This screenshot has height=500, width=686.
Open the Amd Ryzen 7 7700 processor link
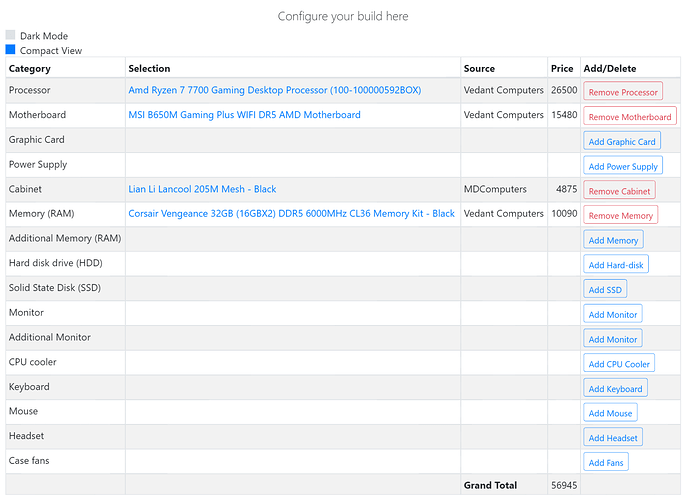pyautogui.click(x=274, y=90)
